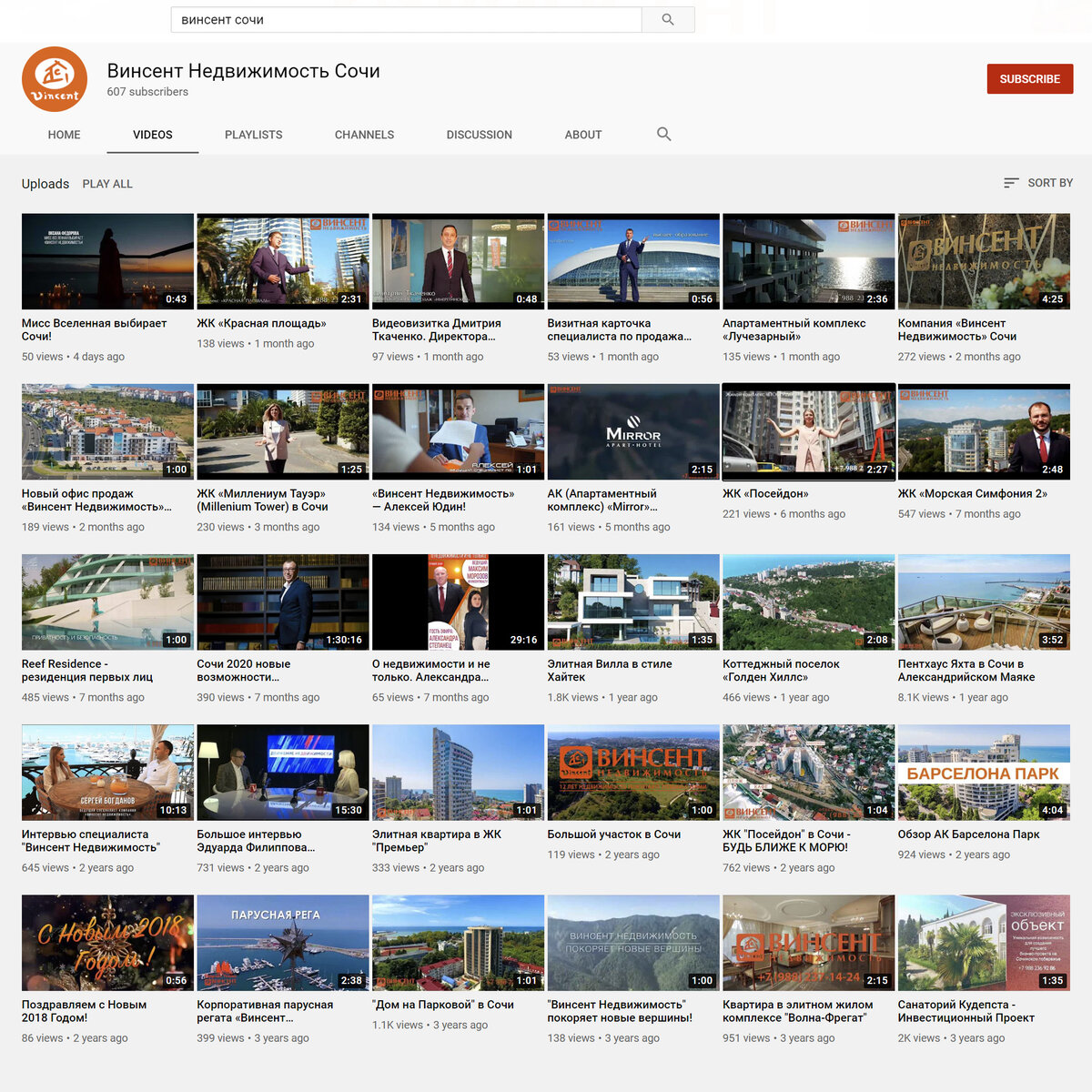Open the title 'Компания «Винсент Недвижимость» Сочи'
This screenshot has width=1092, height=1092.
[x=957, y=329]
